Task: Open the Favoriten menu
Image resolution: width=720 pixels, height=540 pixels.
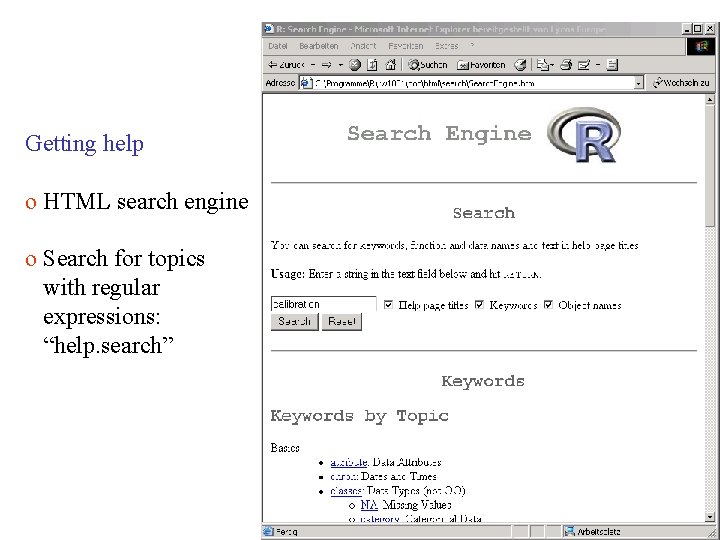Action: point(405,46)
